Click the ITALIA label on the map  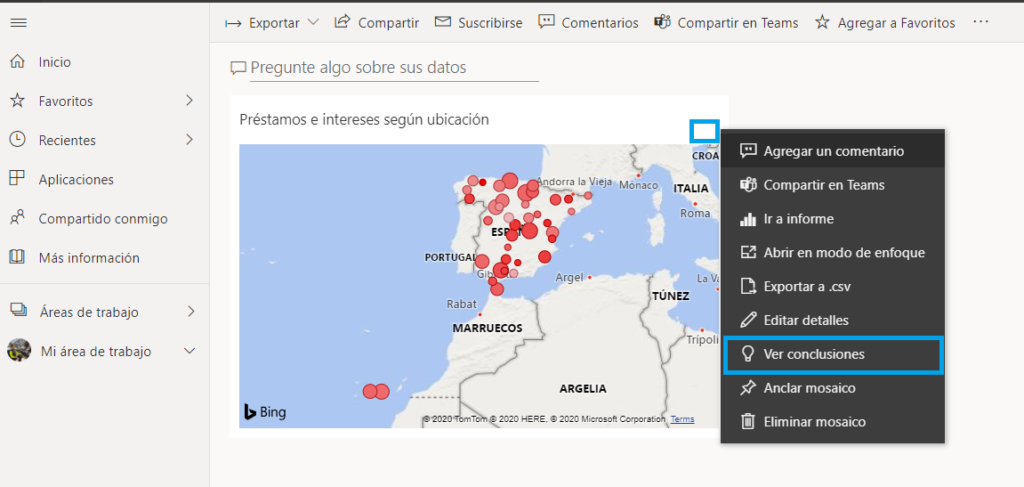click(x=691, y=189)
